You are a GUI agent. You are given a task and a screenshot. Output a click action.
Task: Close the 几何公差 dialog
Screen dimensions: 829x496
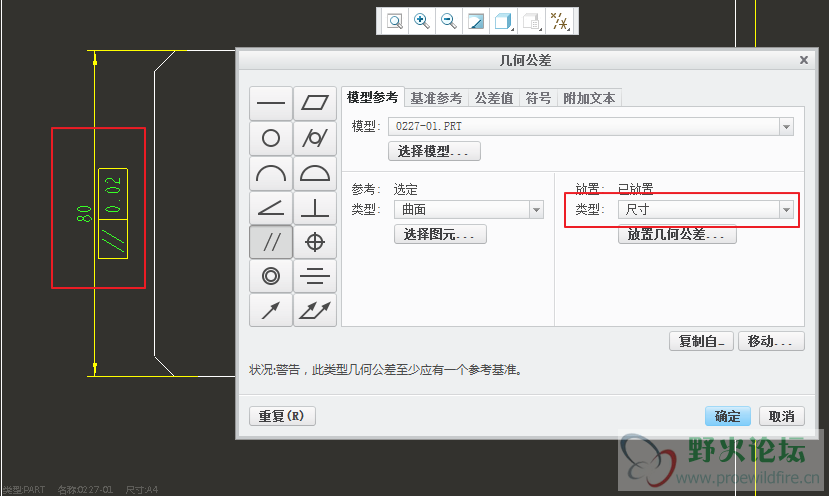804,60
